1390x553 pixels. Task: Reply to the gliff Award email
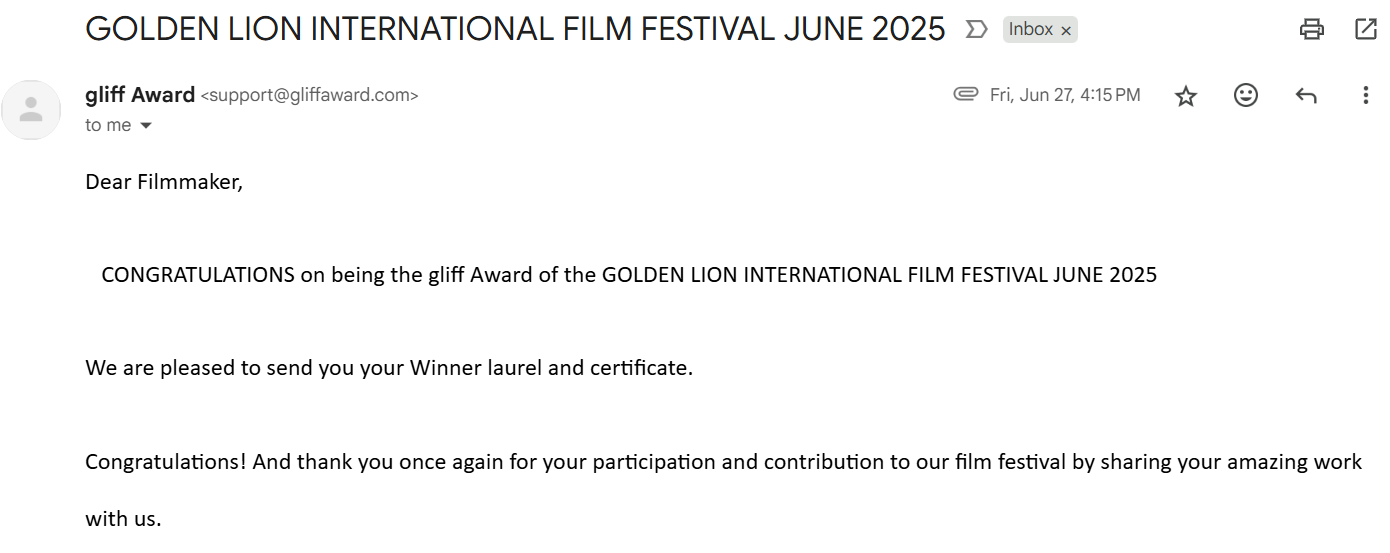[x=1306, y=96]
